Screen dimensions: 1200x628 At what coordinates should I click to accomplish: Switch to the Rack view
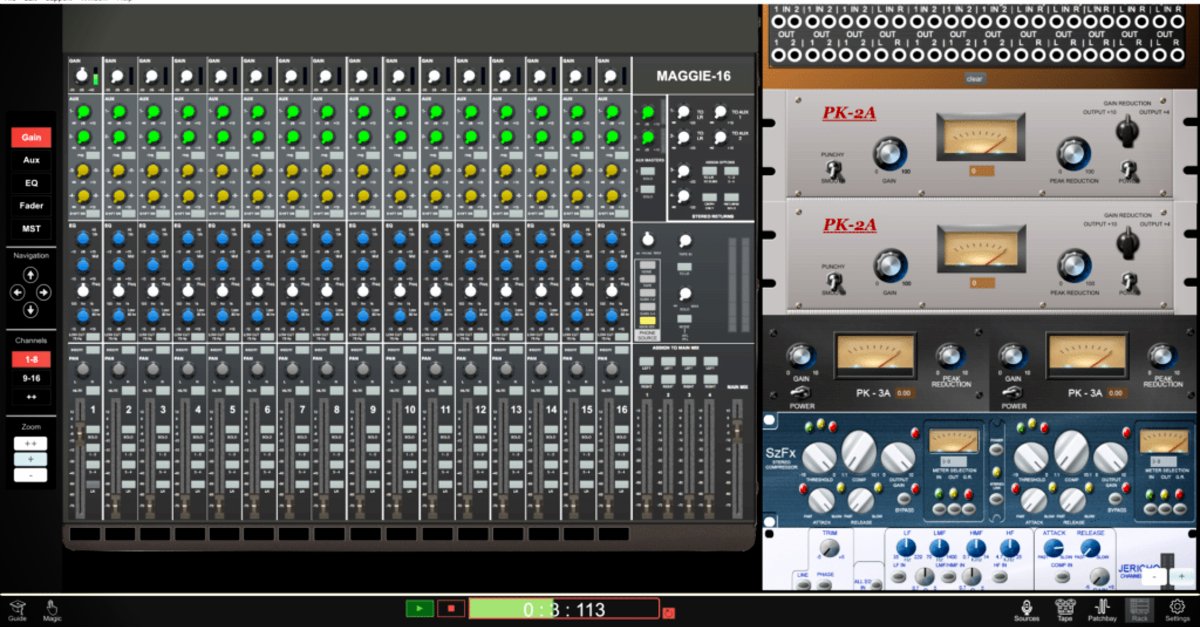(x=1139, y=609)
